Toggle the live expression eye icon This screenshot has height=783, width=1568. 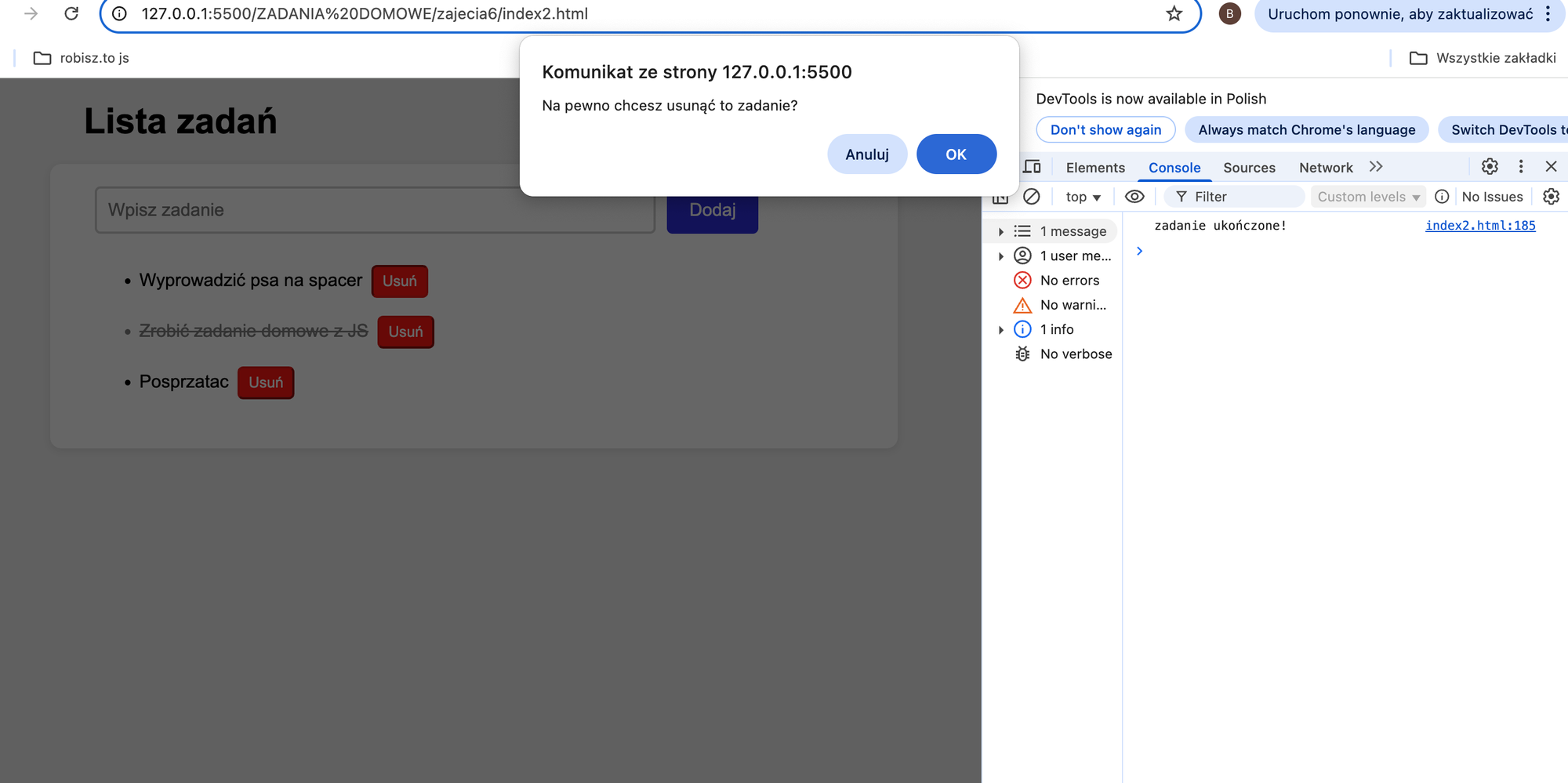(x=1134, y=197)
